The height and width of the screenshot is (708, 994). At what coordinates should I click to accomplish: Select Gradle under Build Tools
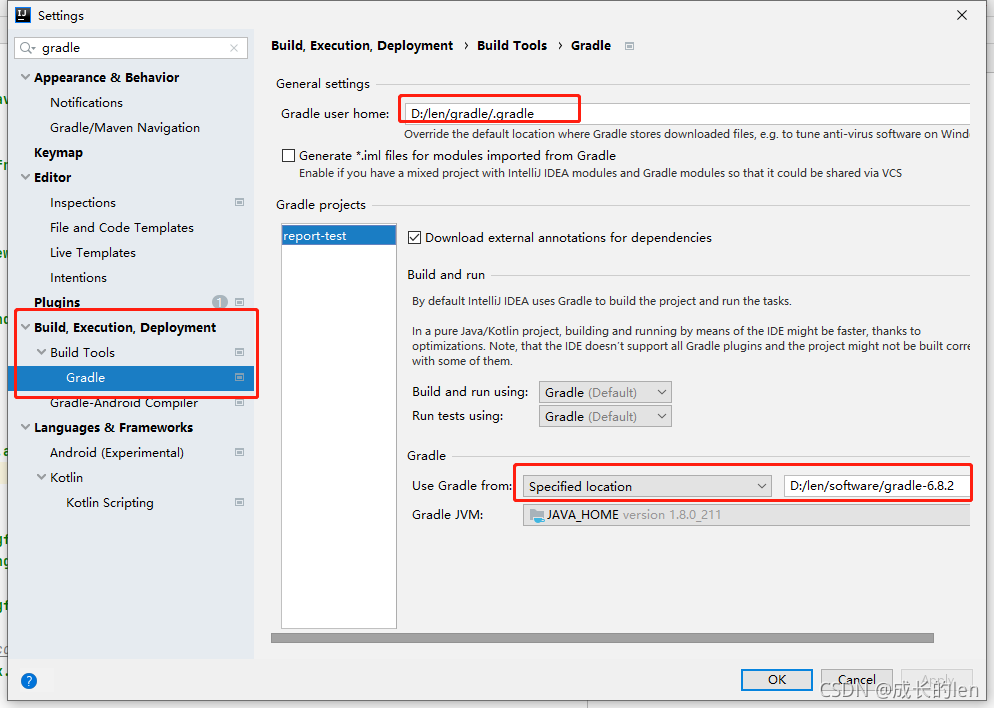pos(86,378)
